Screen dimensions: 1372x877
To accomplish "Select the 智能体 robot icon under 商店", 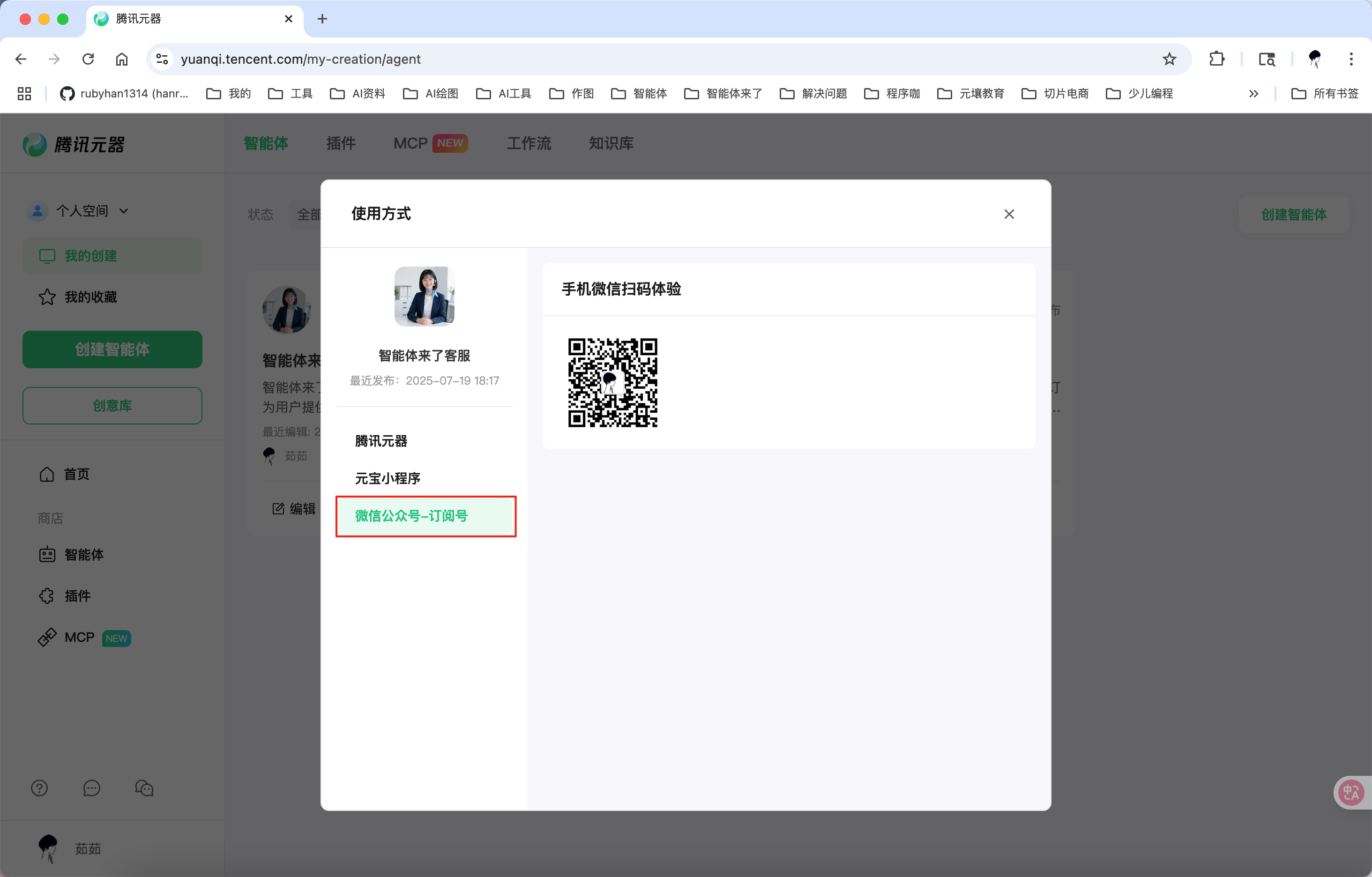I will (x=47, y=555).
